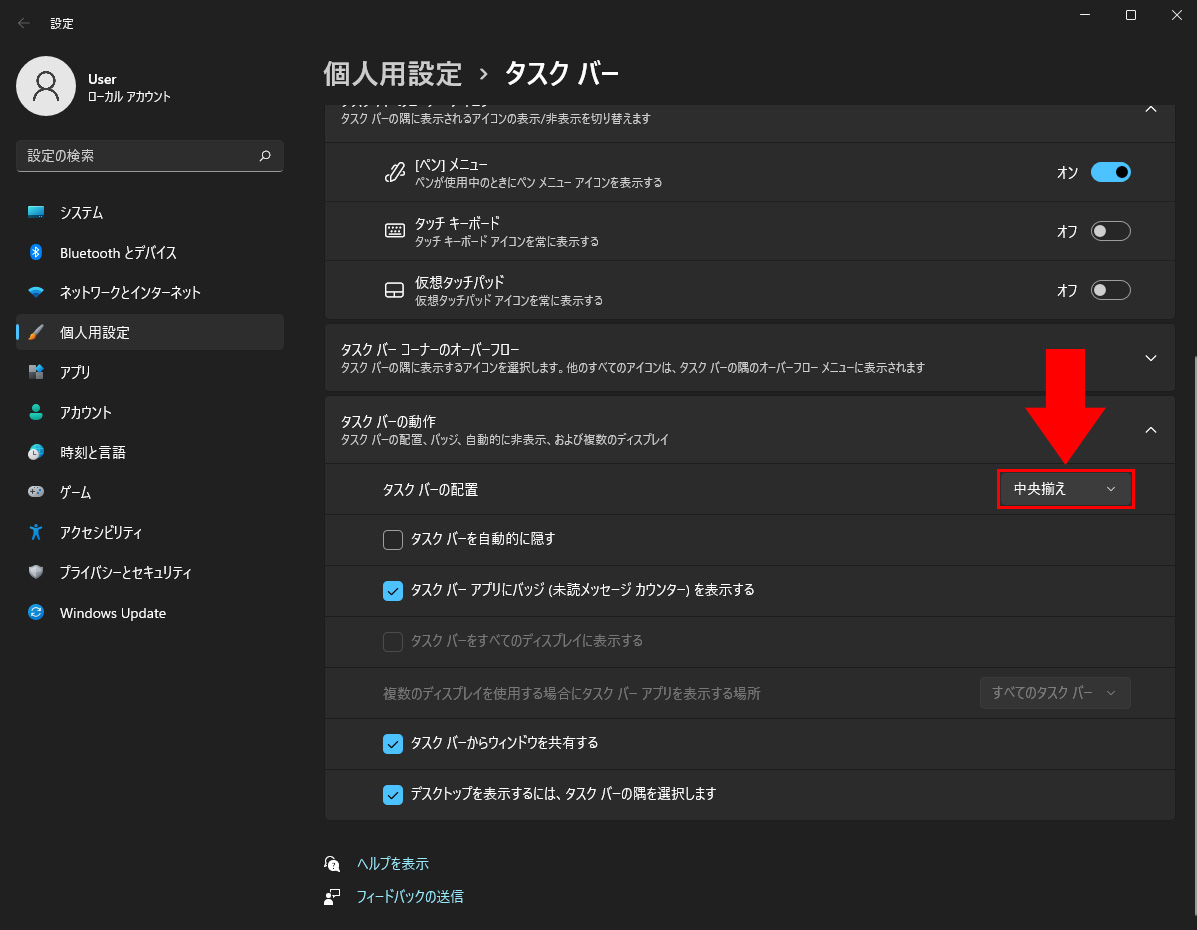Click the virtual touchpad icon
Viewport: 1197px width, 930px height.
(x=395, y=290)
